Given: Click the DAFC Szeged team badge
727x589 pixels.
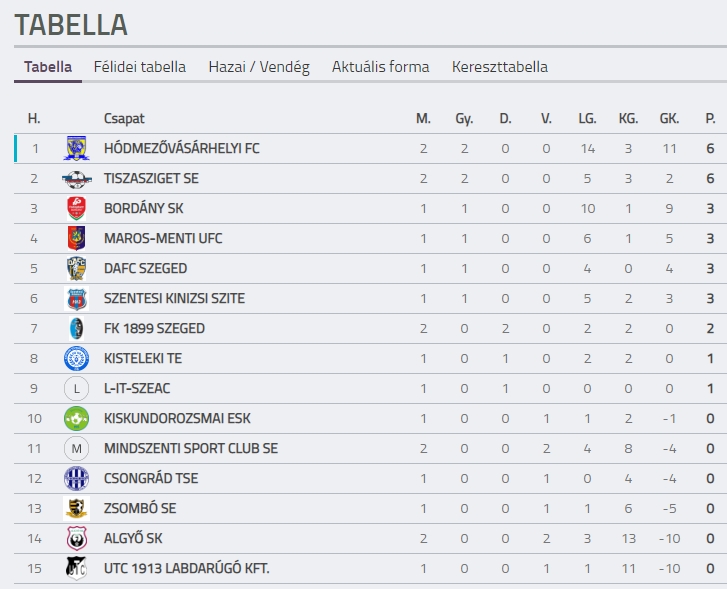Looking at the screenshot, I should pos(77,269).
